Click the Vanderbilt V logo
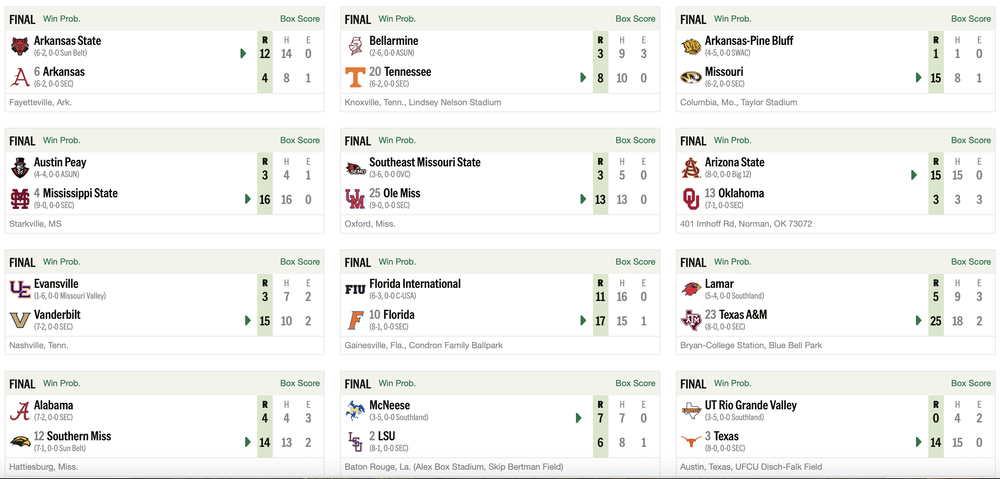1000x479 pixels. (x=19, y=320)
